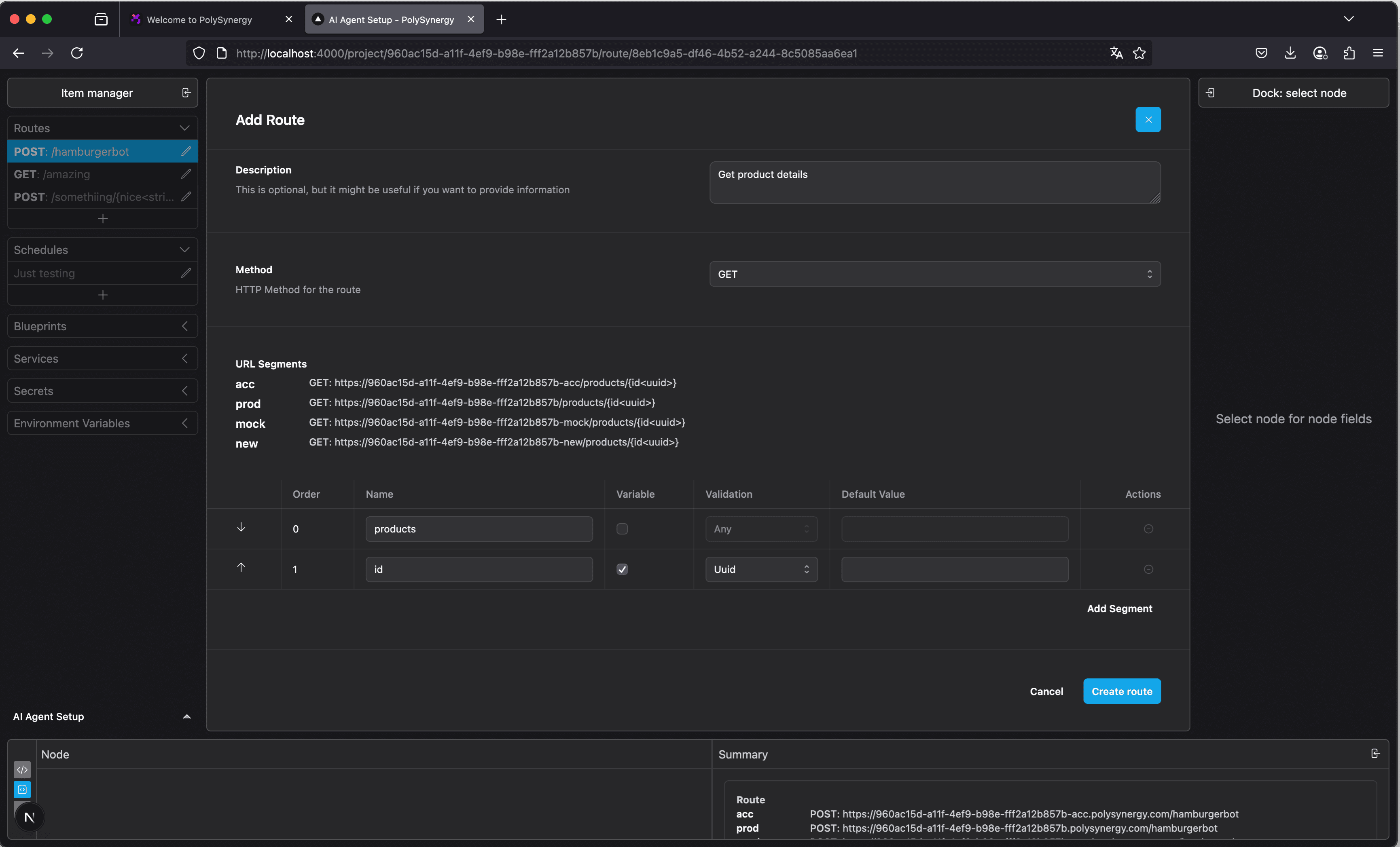Click the shield tracking protection icon
1400x847 pixels.
pos(199,53)
